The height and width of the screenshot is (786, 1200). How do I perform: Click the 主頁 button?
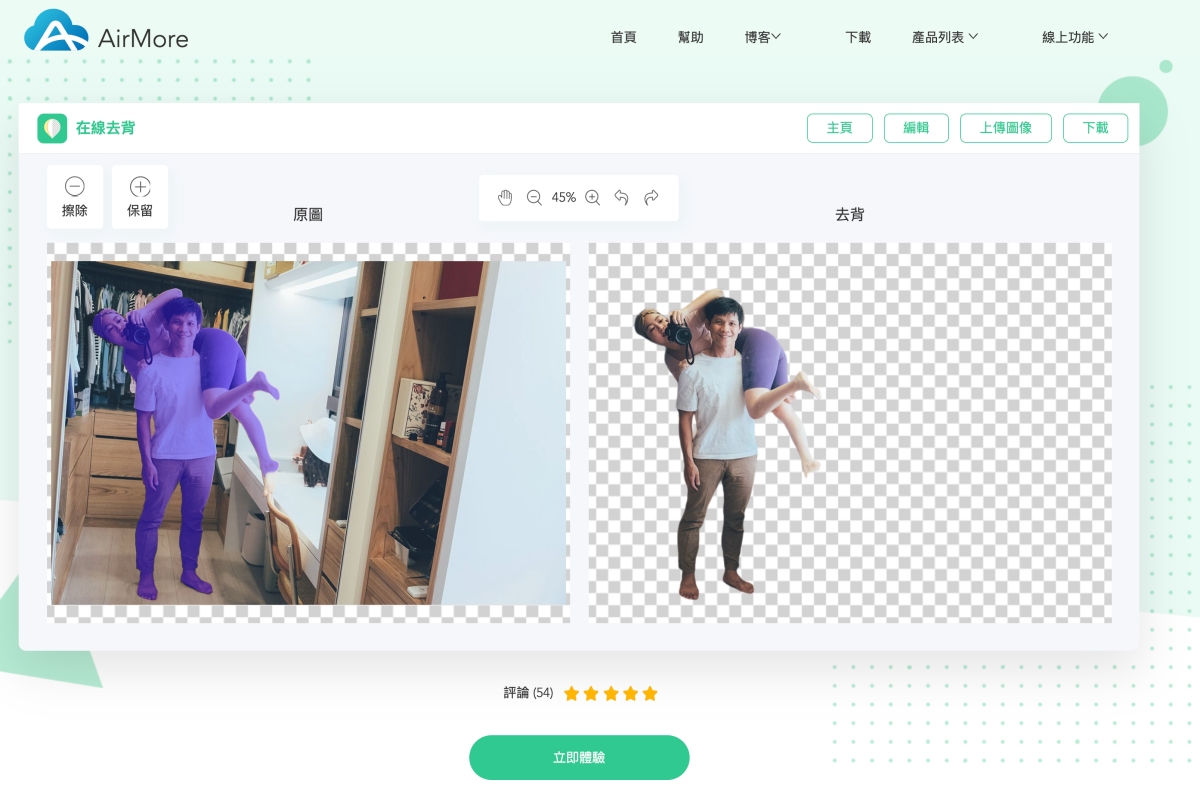point(840,128)
